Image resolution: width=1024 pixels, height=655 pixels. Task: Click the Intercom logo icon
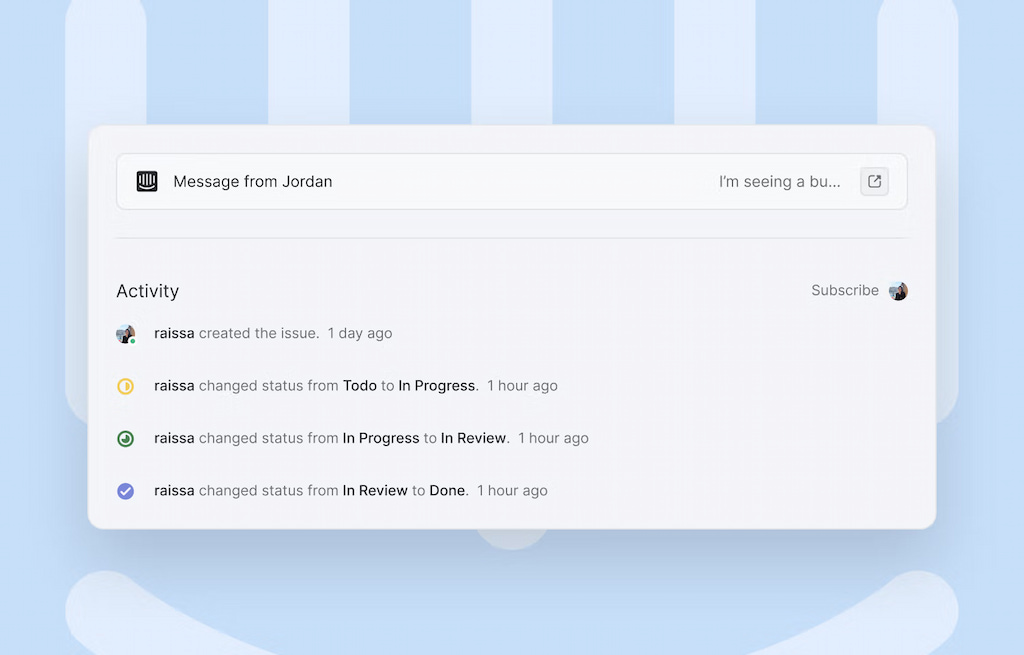[x=147, y=182]
